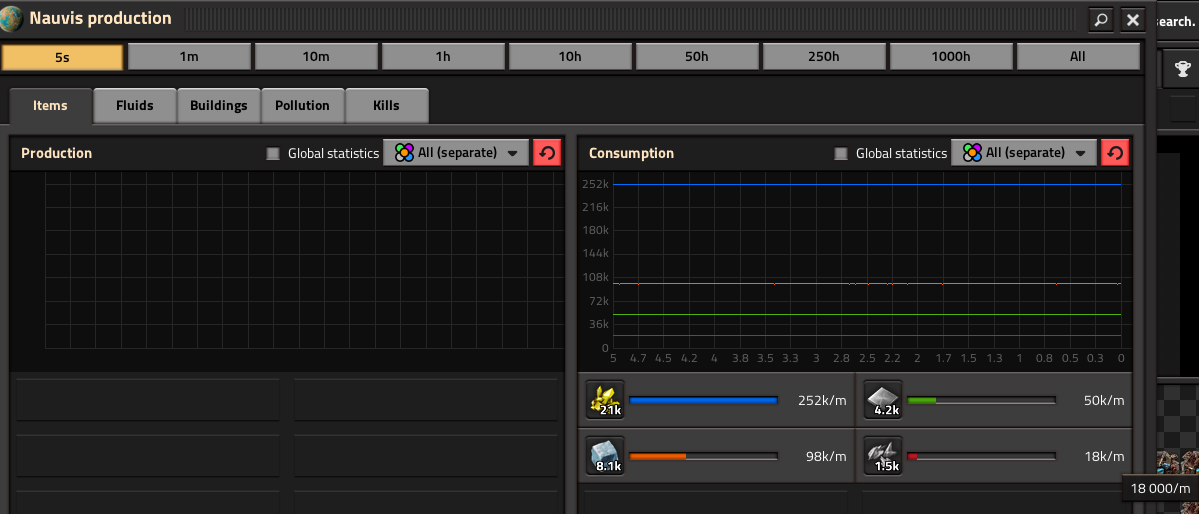Switch to the Fluids tab
The image size is (1199, 514).
pos(135,106)
